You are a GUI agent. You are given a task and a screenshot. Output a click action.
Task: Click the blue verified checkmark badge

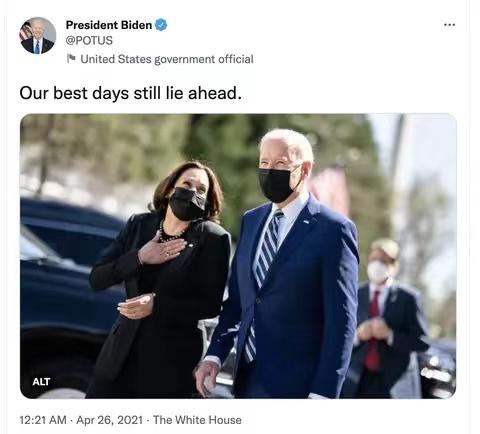click(161, 25)
